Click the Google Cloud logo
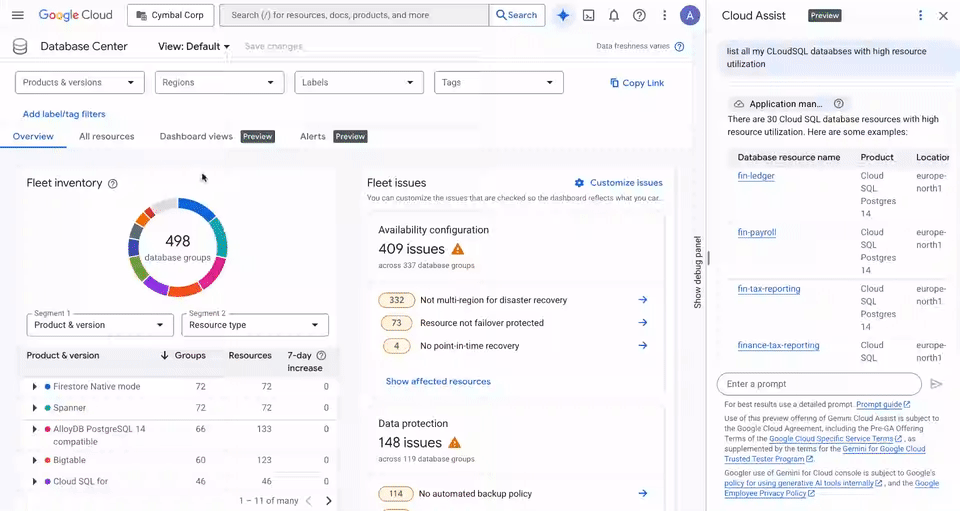 point(75,15)
